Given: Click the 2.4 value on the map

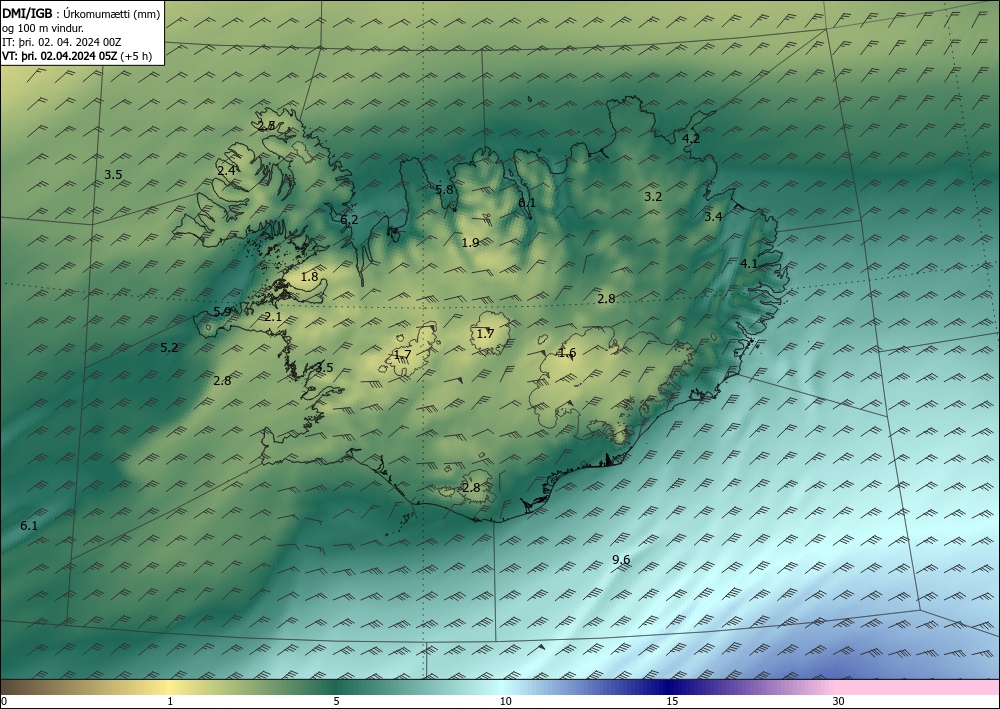Looking at the screenshot, I should coord(226,170).
